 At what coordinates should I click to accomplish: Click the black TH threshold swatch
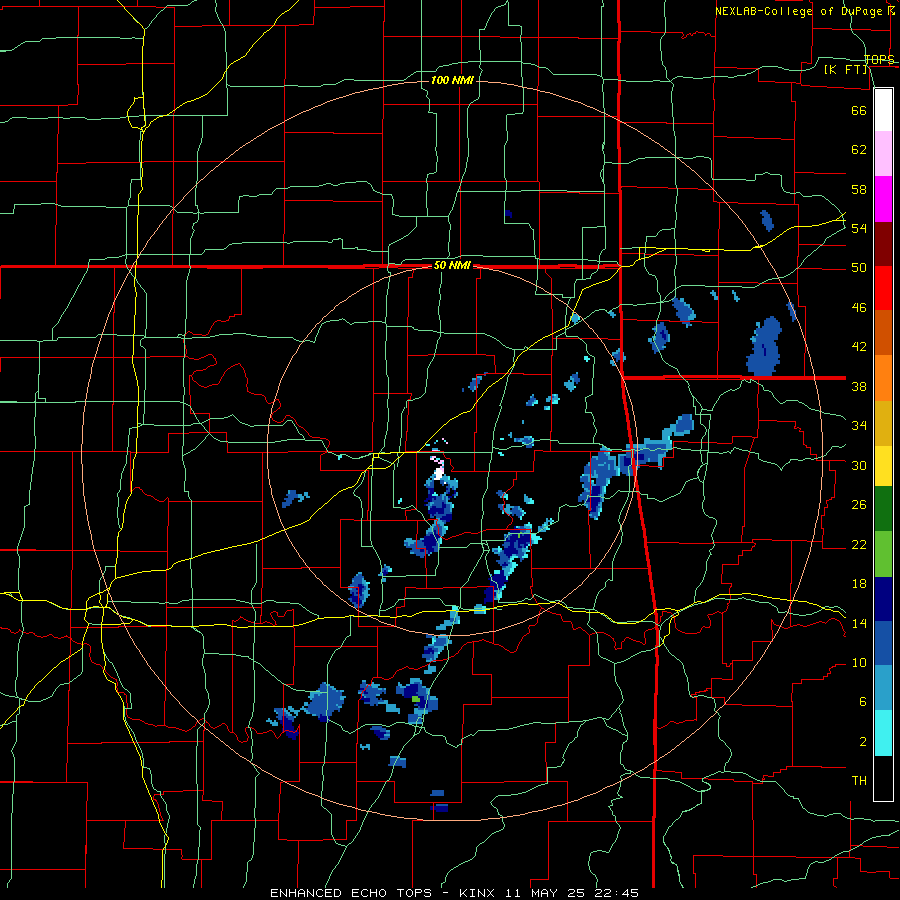tap(883, 778)
